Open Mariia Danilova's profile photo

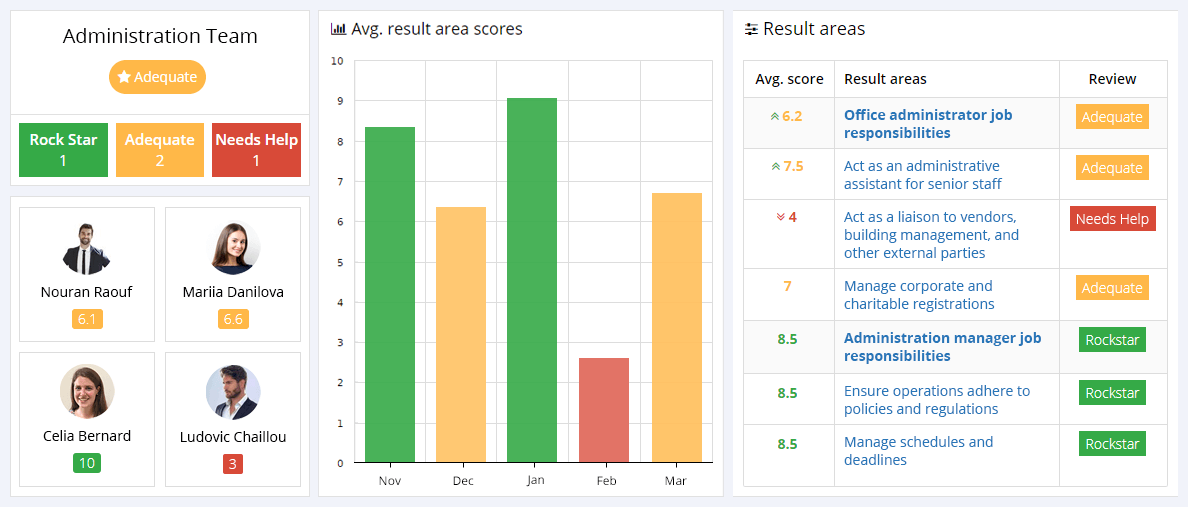click(233, 248)
